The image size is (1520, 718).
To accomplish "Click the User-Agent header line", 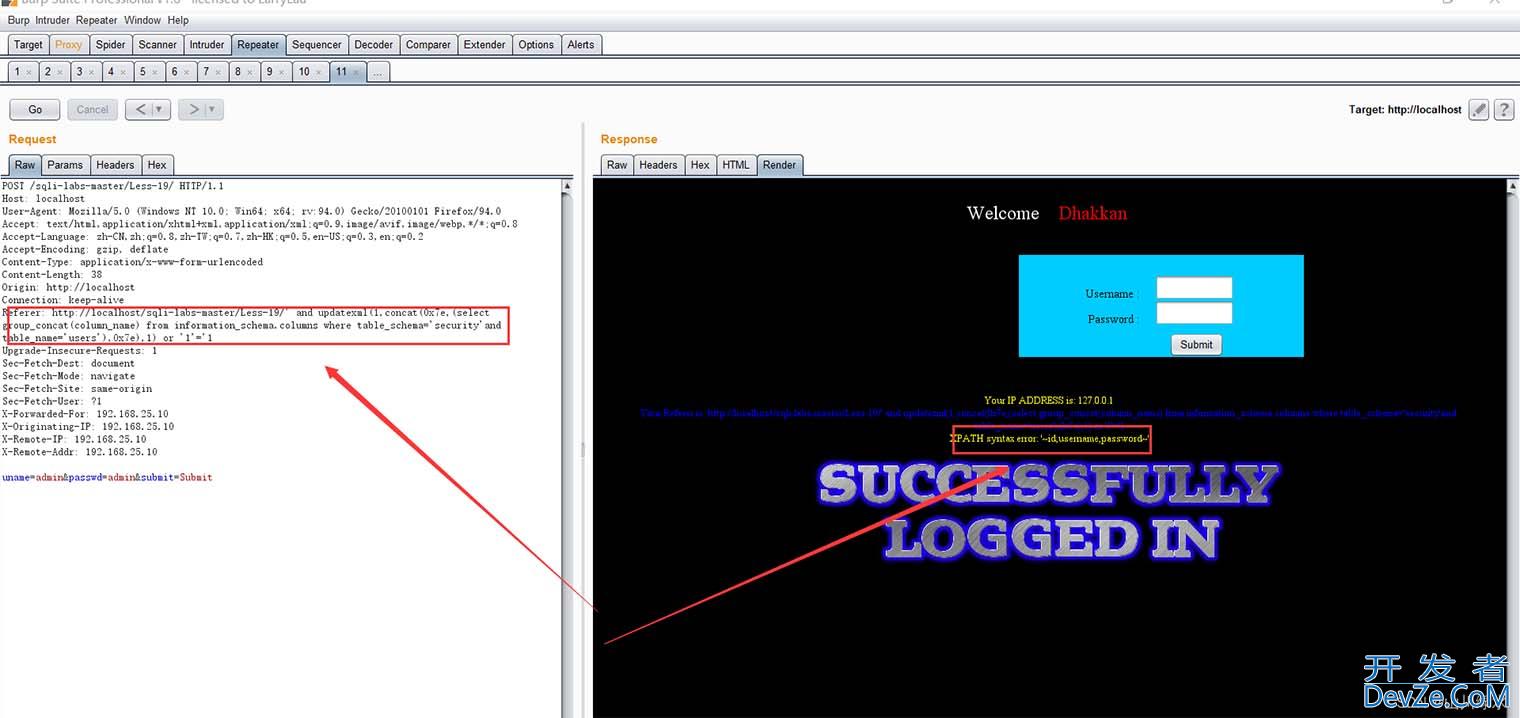I will click(251, 212).
